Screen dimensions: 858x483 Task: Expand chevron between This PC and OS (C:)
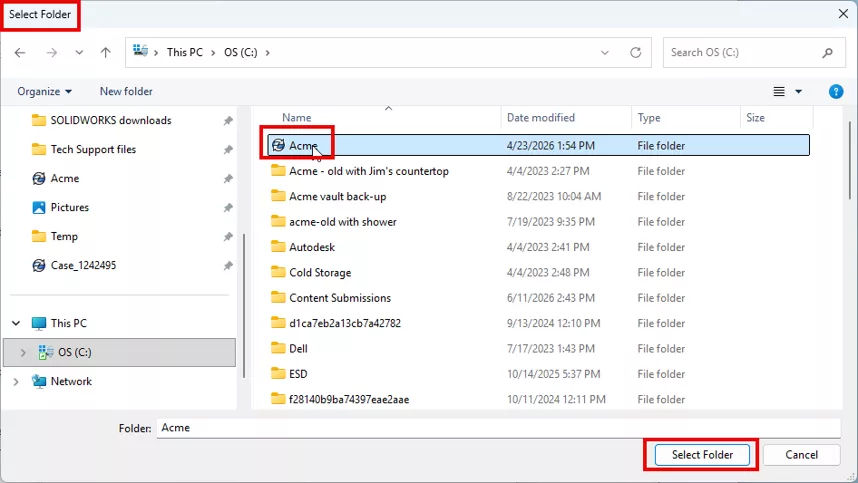(213, 53)
